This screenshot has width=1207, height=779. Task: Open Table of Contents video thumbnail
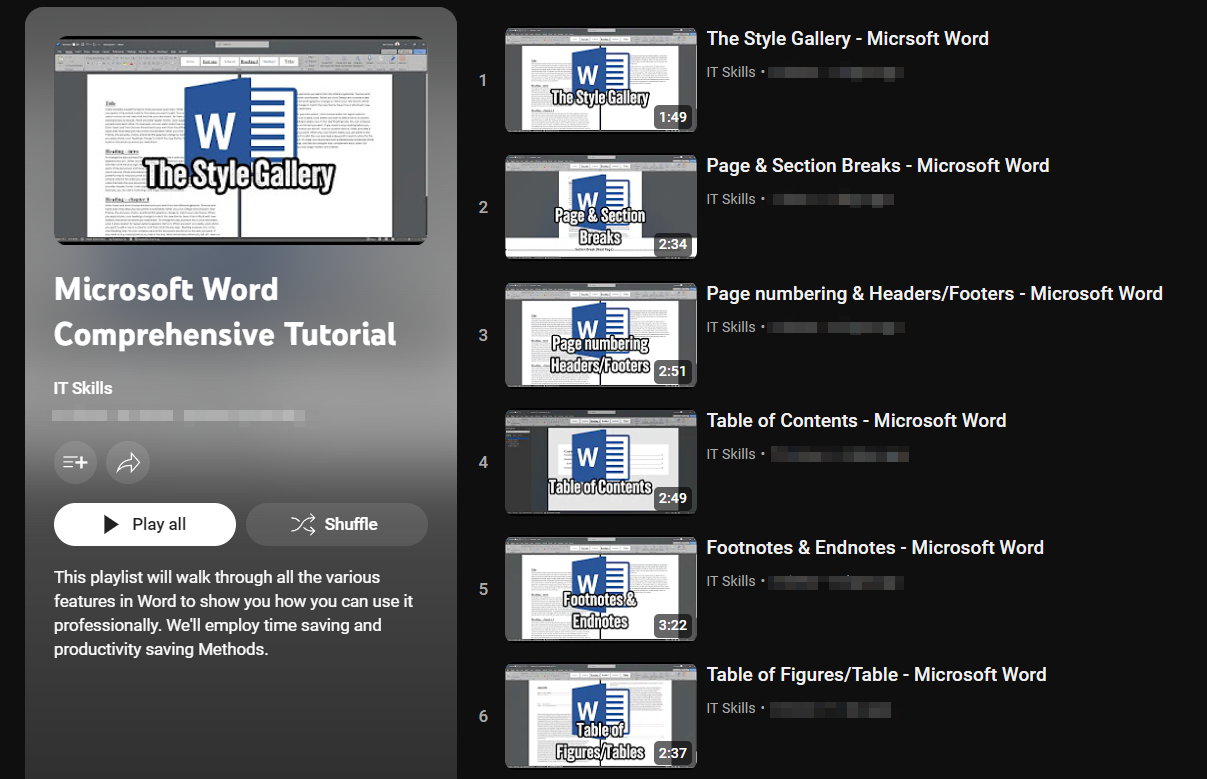(600, 462)
